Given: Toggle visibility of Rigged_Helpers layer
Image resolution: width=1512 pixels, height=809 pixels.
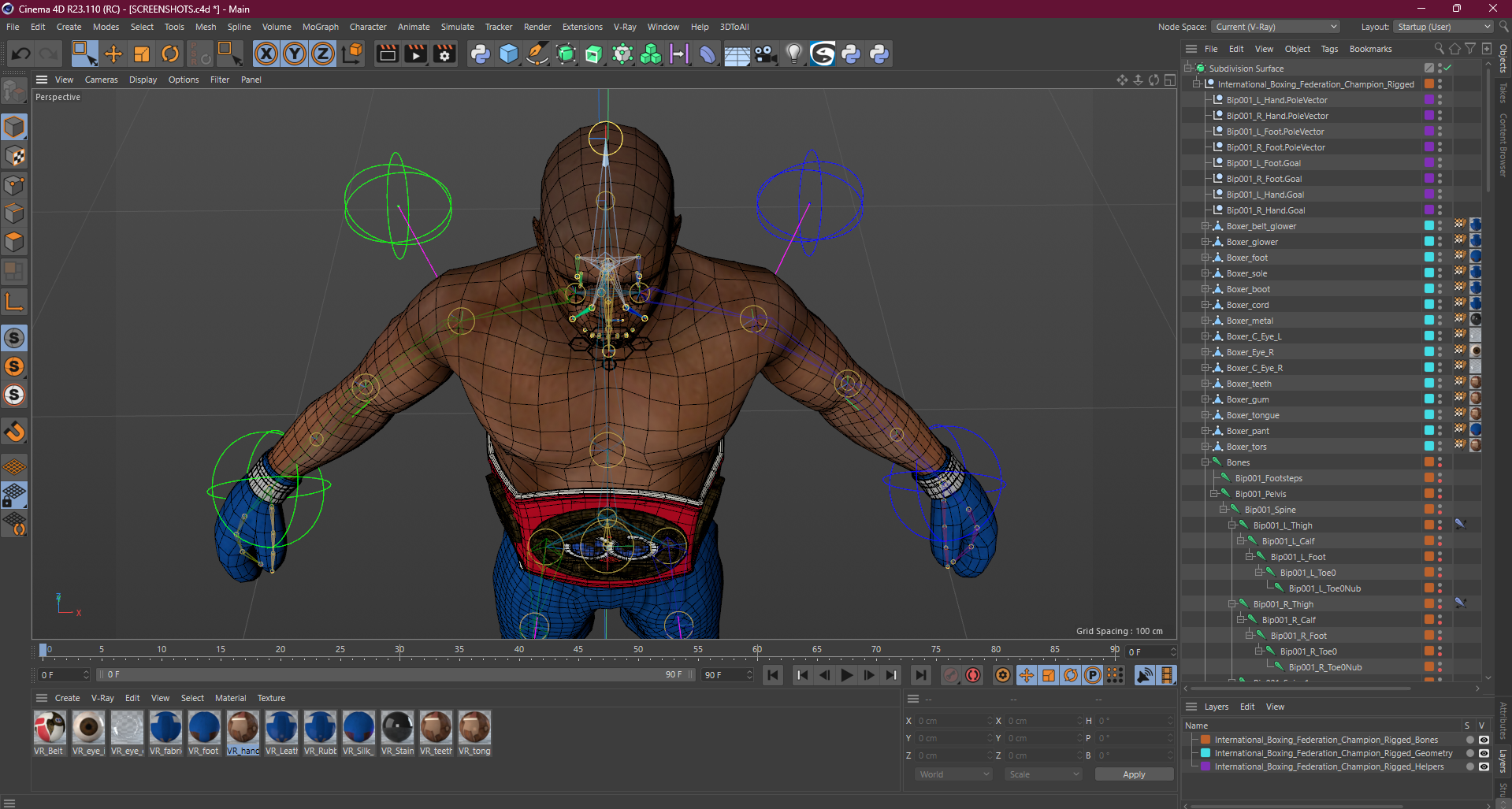Looking at the screenshot, I should click(x=1484, y=766).
